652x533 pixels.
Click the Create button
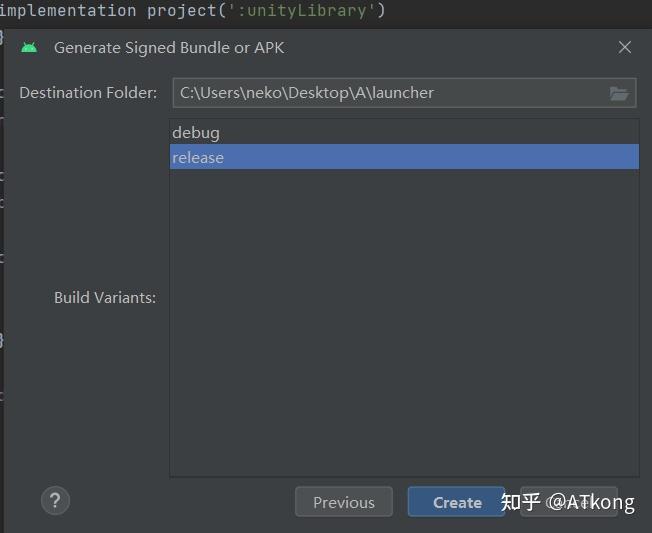pos(456,502)
